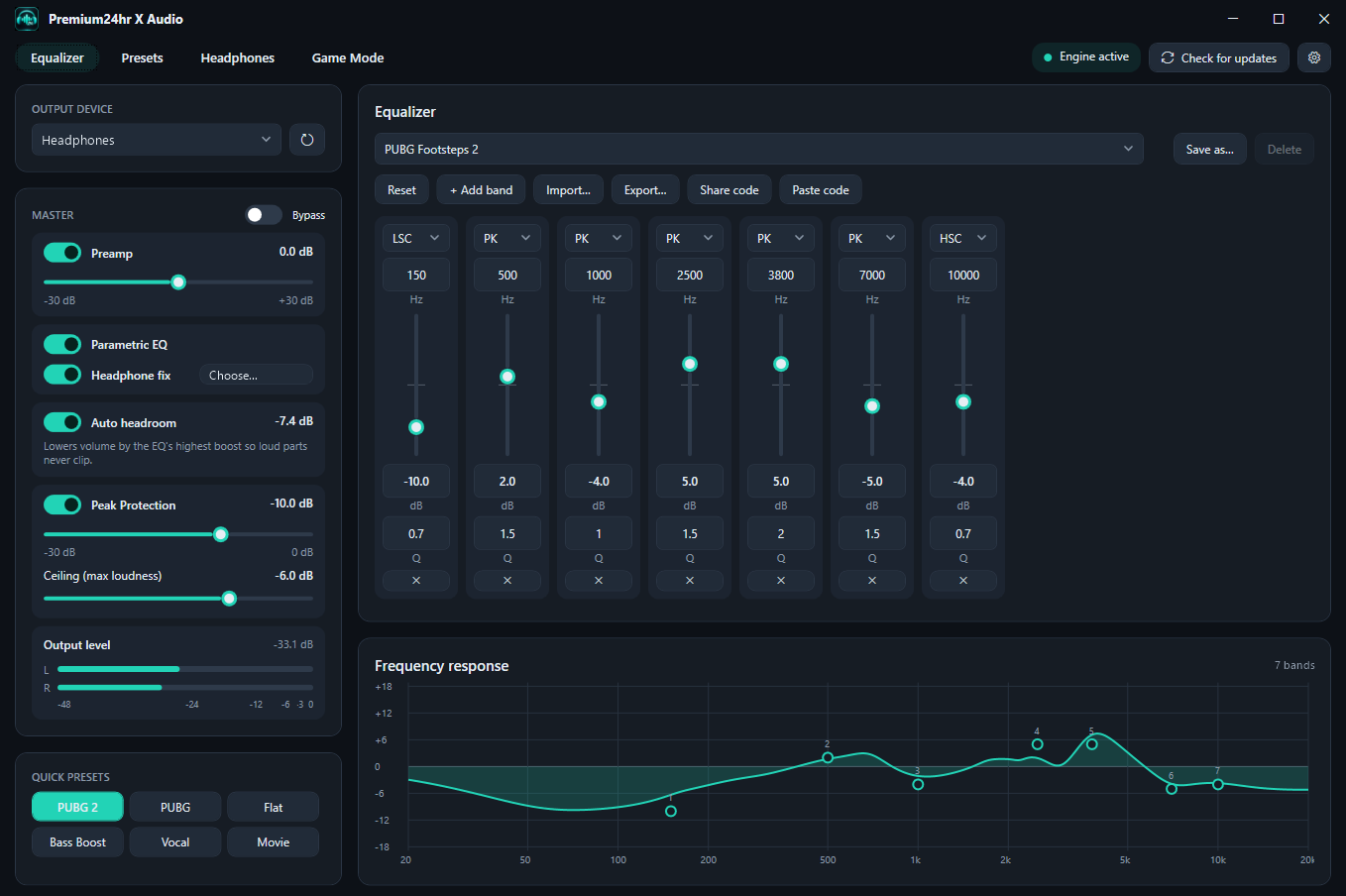
Task: Click the band 1 node on the graph
Action: click(671, 812)
